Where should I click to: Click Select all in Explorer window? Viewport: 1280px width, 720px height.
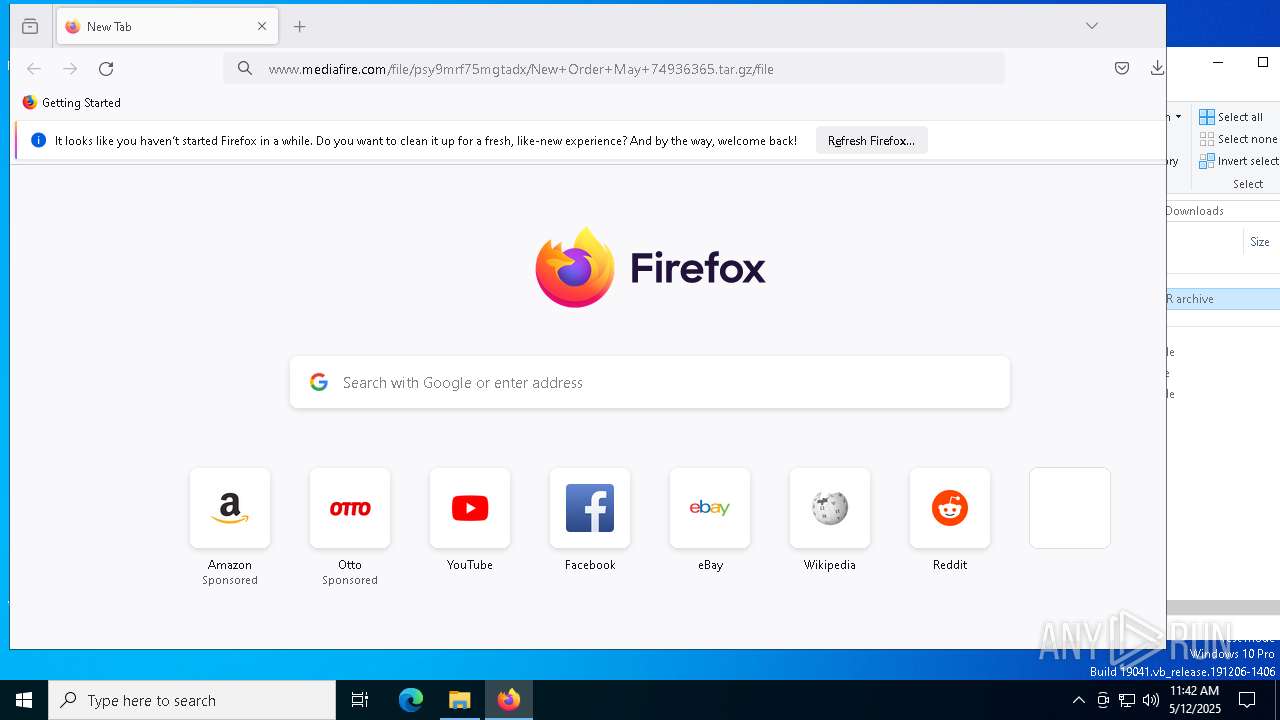1231,117
